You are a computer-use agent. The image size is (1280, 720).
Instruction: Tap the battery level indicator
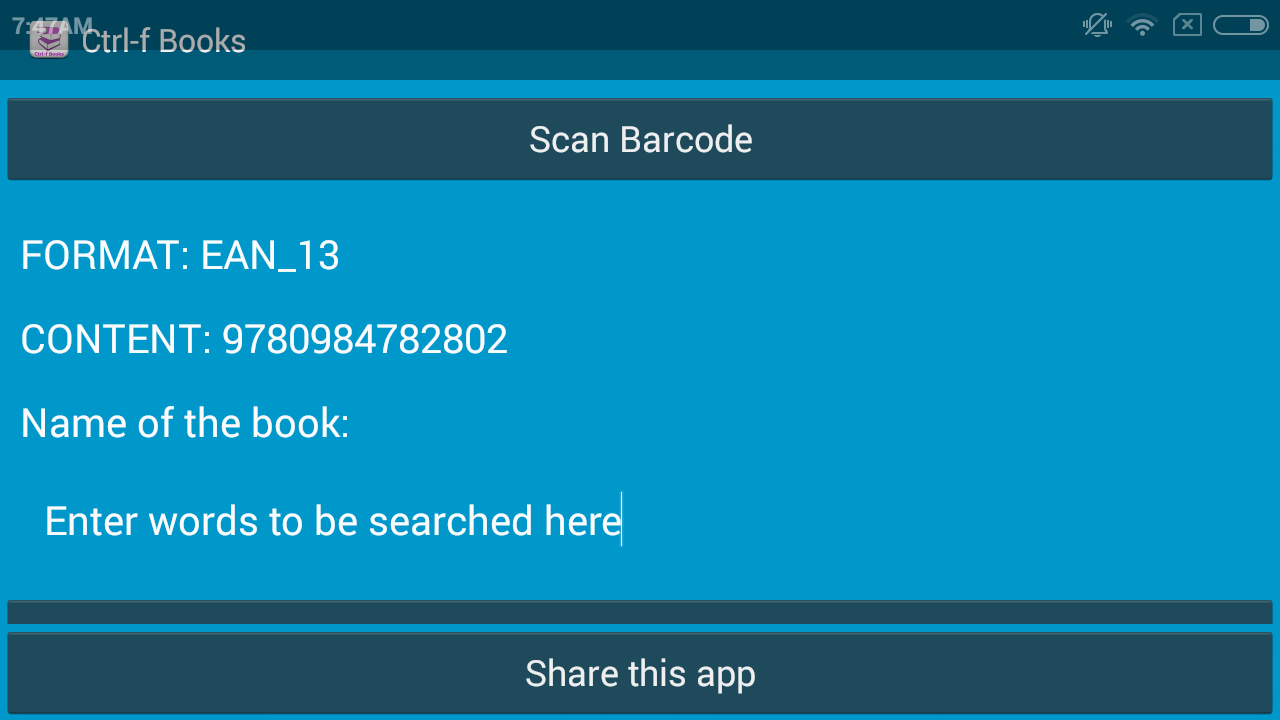[x=1241, y=25]
